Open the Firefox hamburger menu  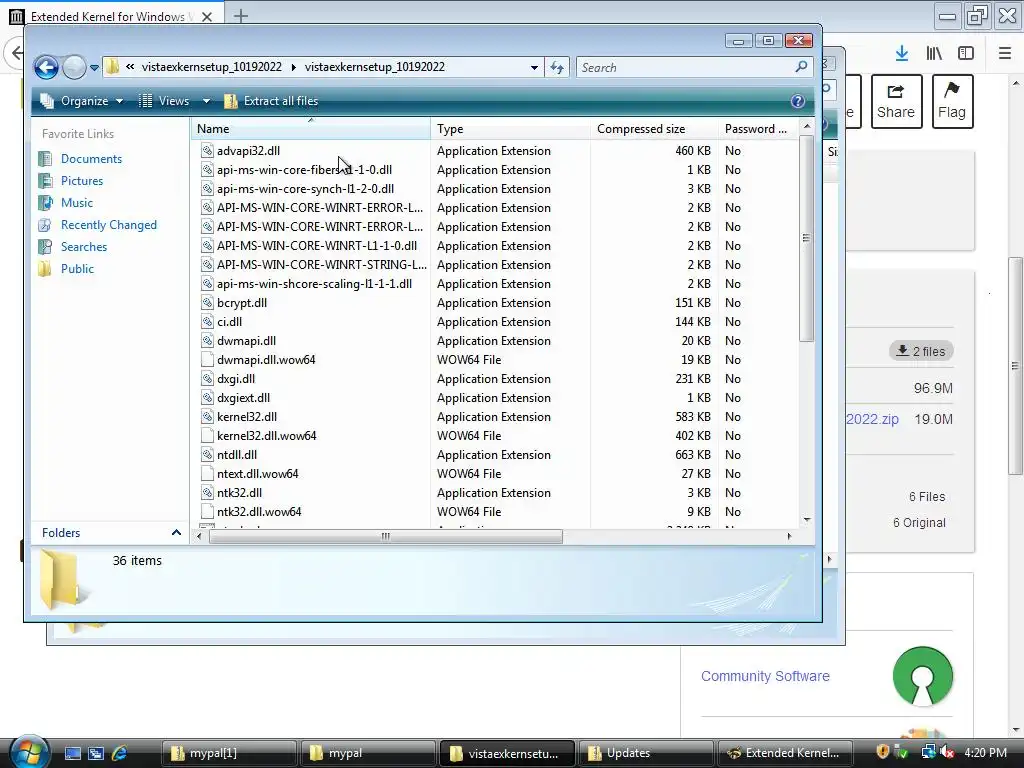(x=1005, y=53)
